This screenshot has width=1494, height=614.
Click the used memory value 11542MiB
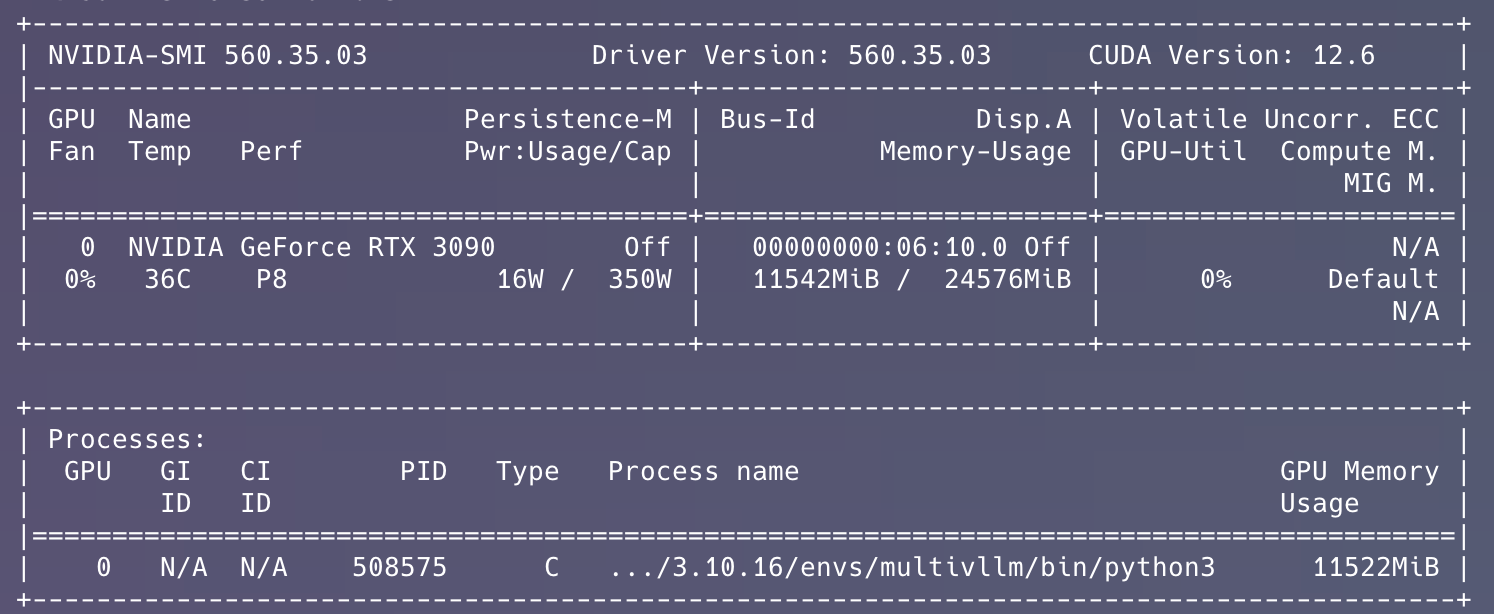815,279
